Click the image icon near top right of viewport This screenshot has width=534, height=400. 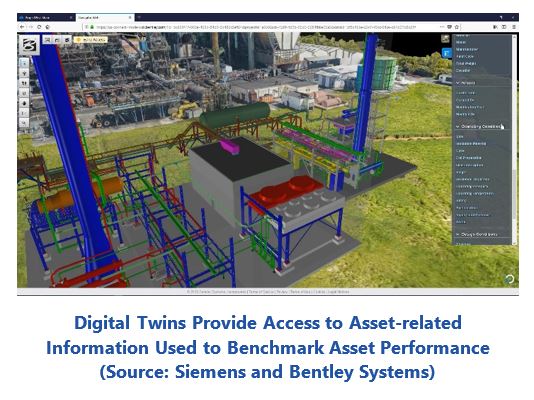445,38
